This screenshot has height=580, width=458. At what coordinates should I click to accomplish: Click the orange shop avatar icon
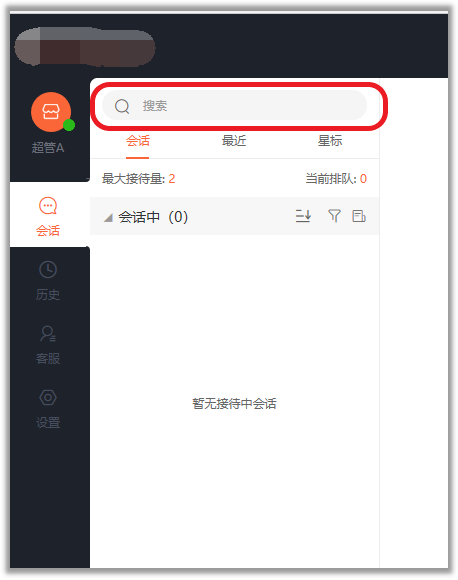click(51, 112)
